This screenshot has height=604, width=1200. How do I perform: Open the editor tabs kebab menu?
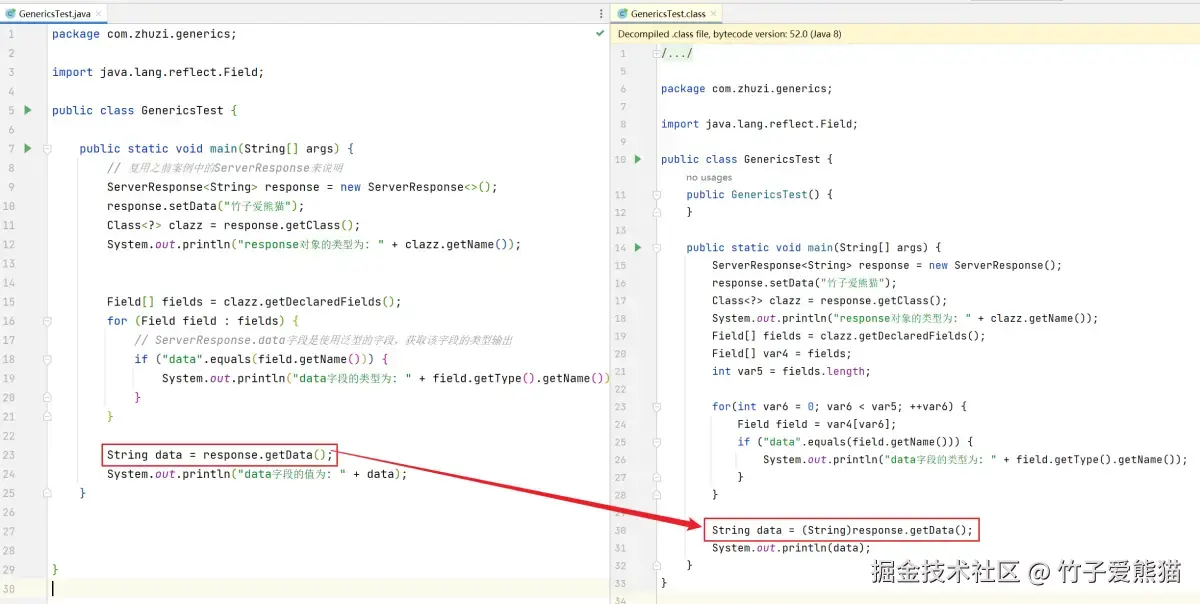pos(601,13)
